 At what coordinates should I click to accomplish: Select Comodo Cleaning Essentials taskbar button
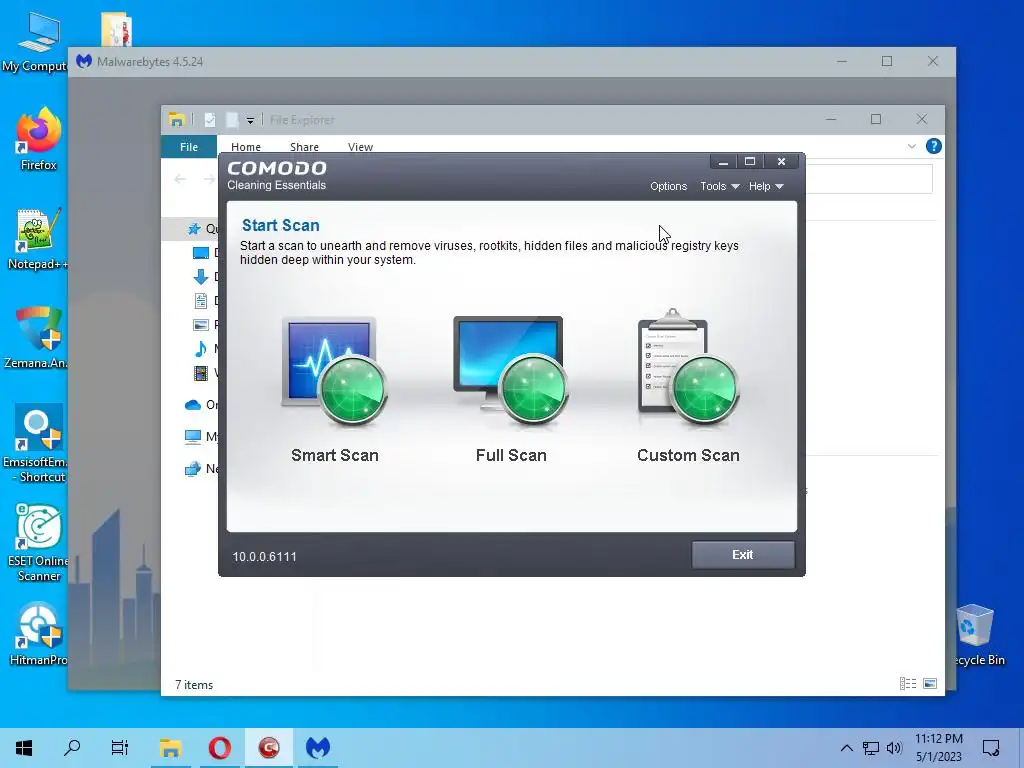pos(268,748)
